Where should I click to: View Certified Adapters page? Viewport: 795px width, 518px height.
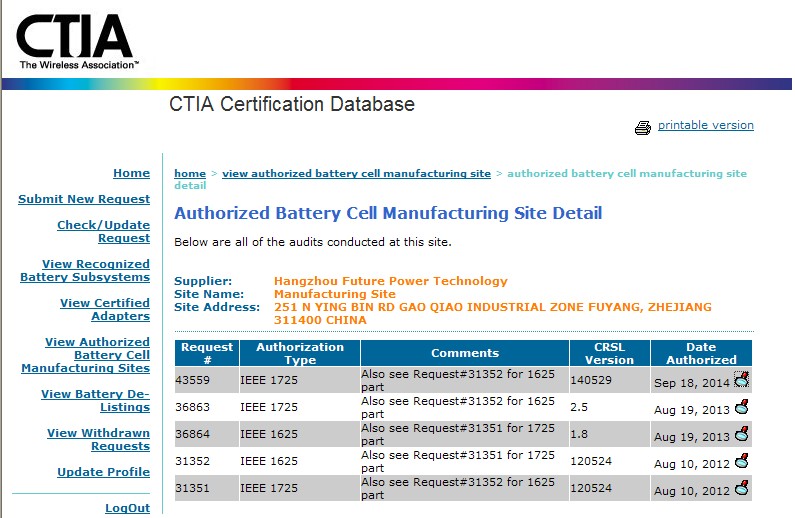105,309
